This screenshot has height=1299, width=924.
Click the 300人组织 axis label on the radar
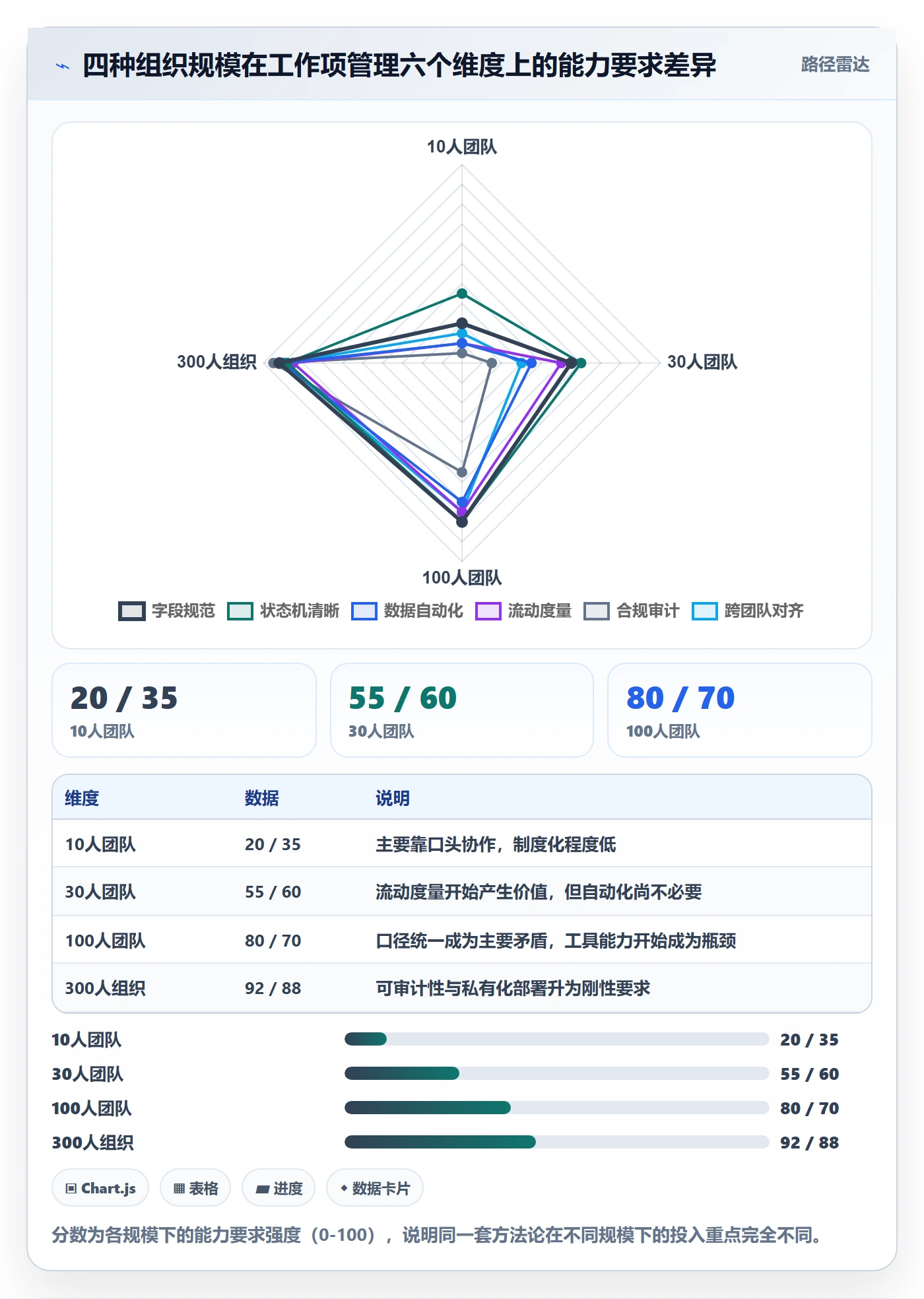pyautogui.click(x=216, y=362)
